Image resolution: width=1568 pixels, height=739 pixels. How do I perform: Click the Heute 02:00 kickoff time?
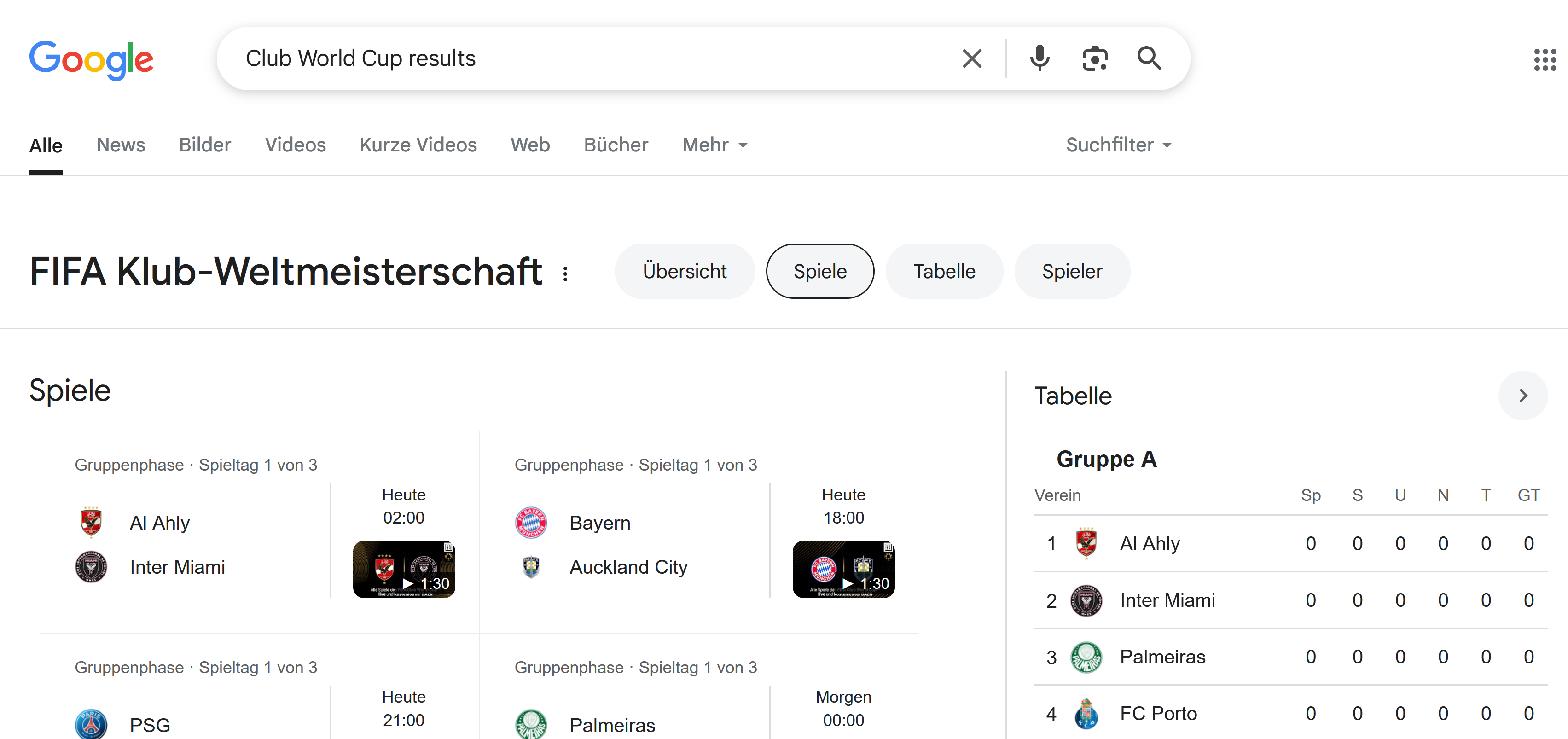click(x=404, y=506)
